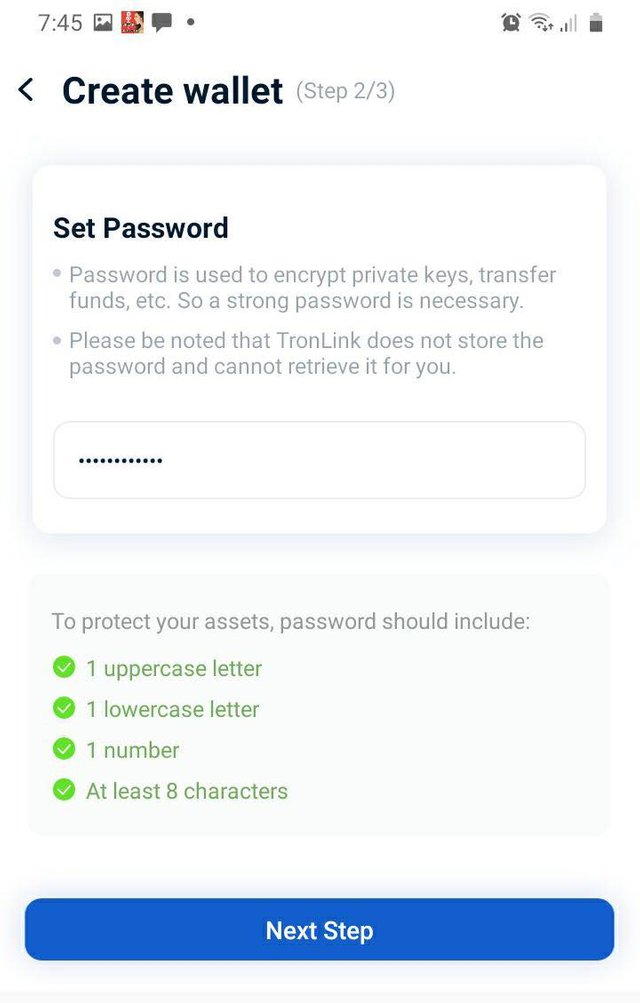Tap the green check beside lowercase letter
The height and width of the screenshot is (1003, 640).
click(64, 708)
